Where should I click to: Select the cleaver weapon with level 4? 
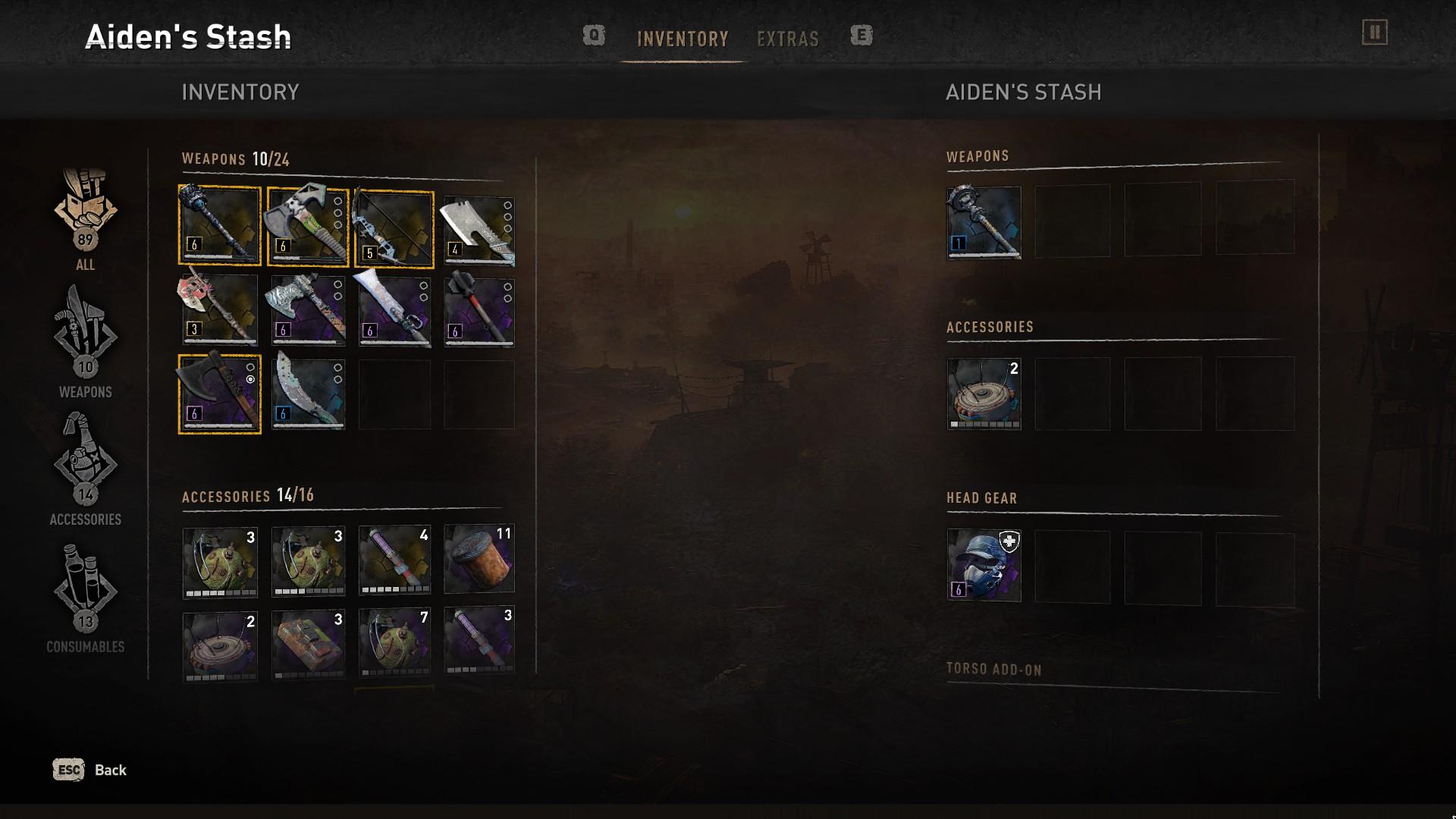click(479, 231)
